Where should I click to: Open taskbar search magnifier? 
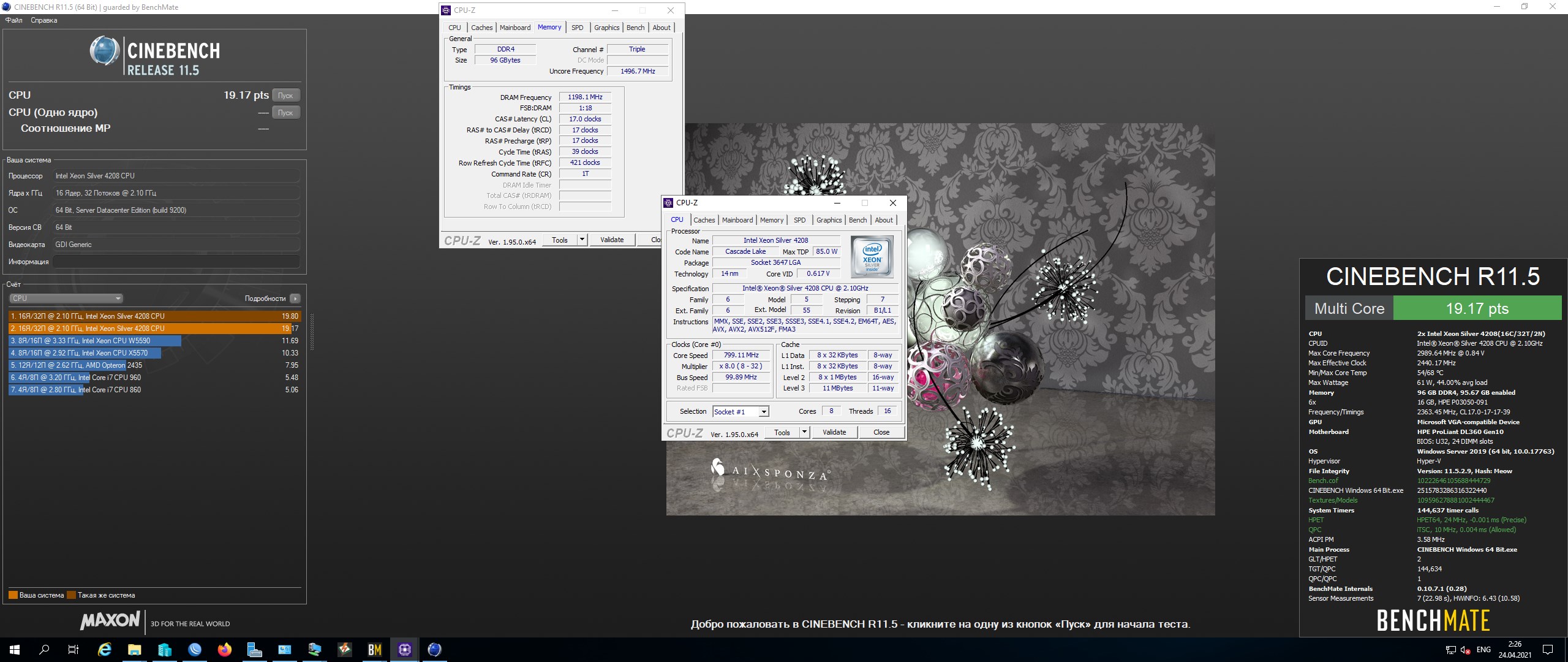click(44, 650)
